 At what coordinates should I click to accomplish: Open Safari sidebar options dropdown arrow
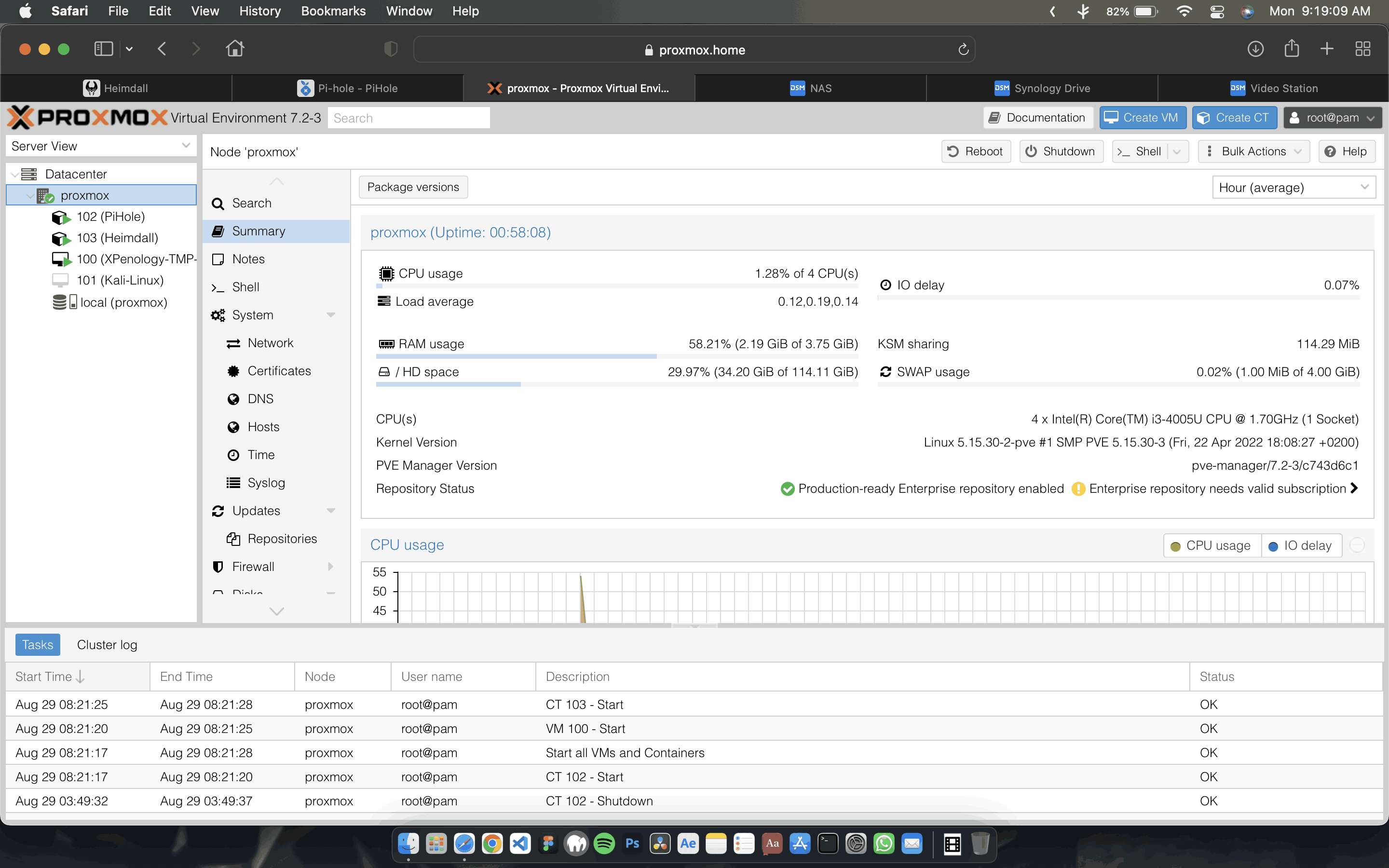click(129, 49)
